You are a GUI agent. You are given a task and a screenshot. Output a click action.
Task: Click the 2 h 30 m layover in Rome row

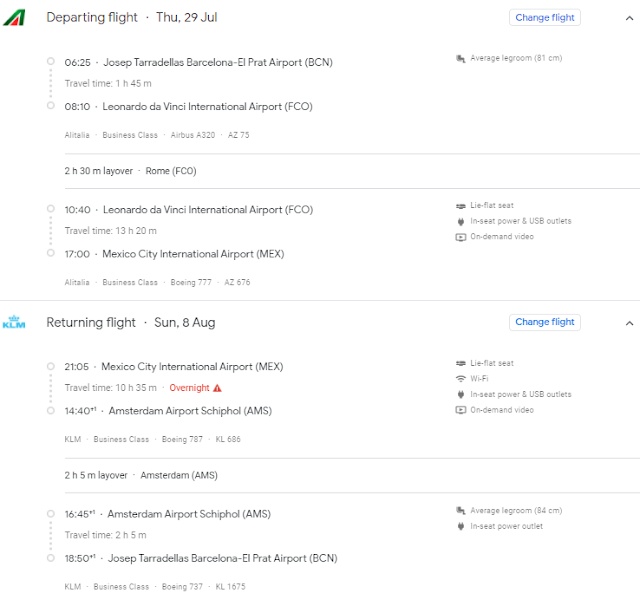[x=130, y=171]
